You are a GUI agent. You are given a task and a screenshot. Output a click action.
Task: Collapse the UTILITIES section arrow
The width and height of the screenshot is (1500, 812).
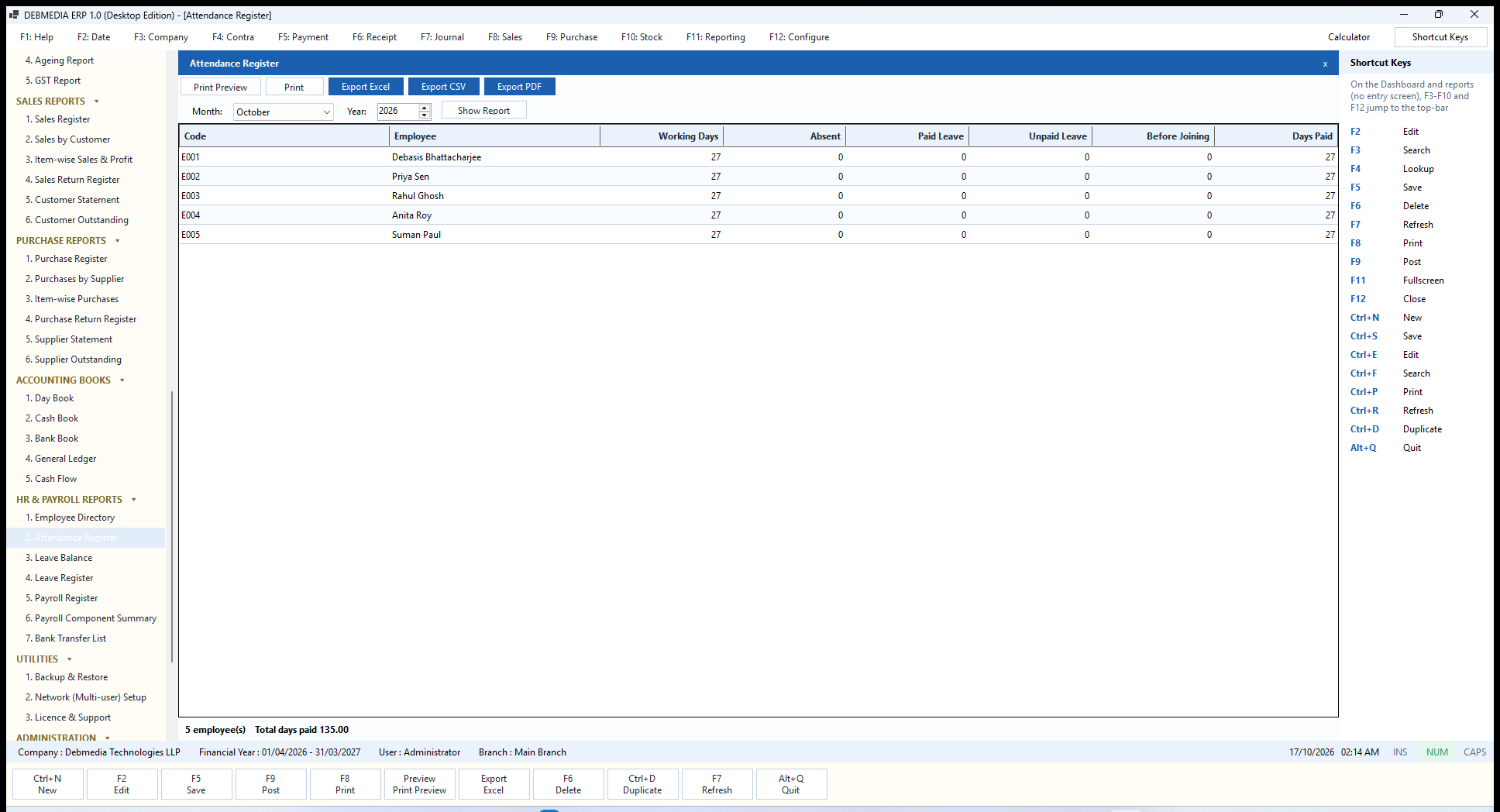pos(70,659)
